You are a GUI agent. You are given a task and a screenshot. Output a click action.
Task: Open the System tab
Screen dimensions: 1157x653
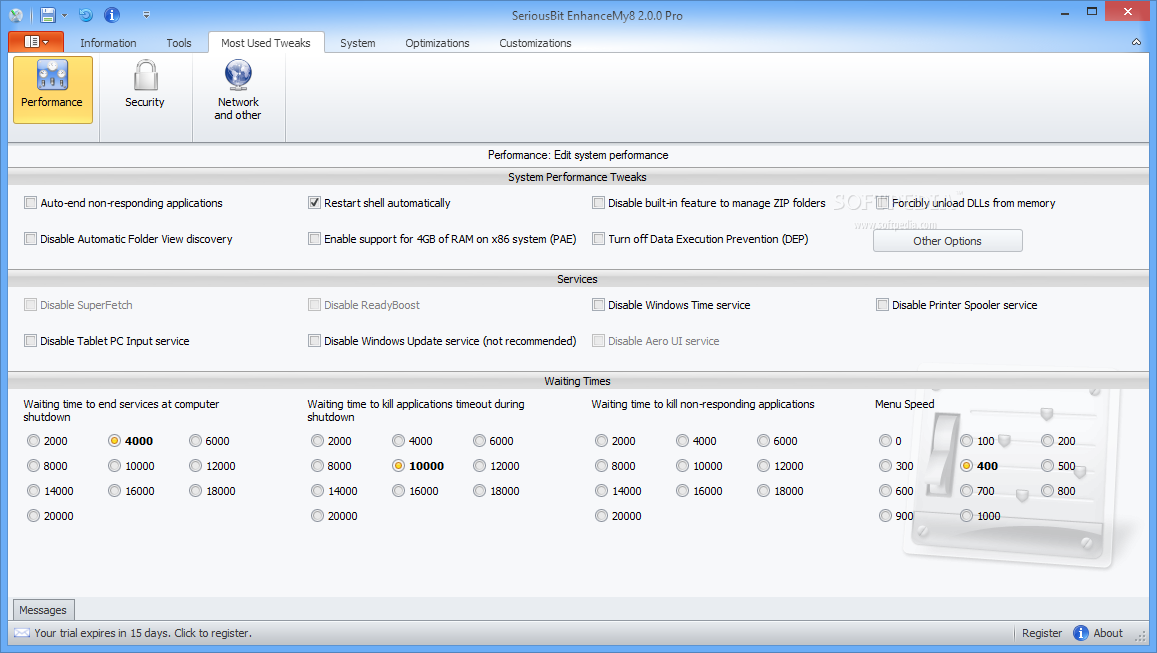(357, 43)
